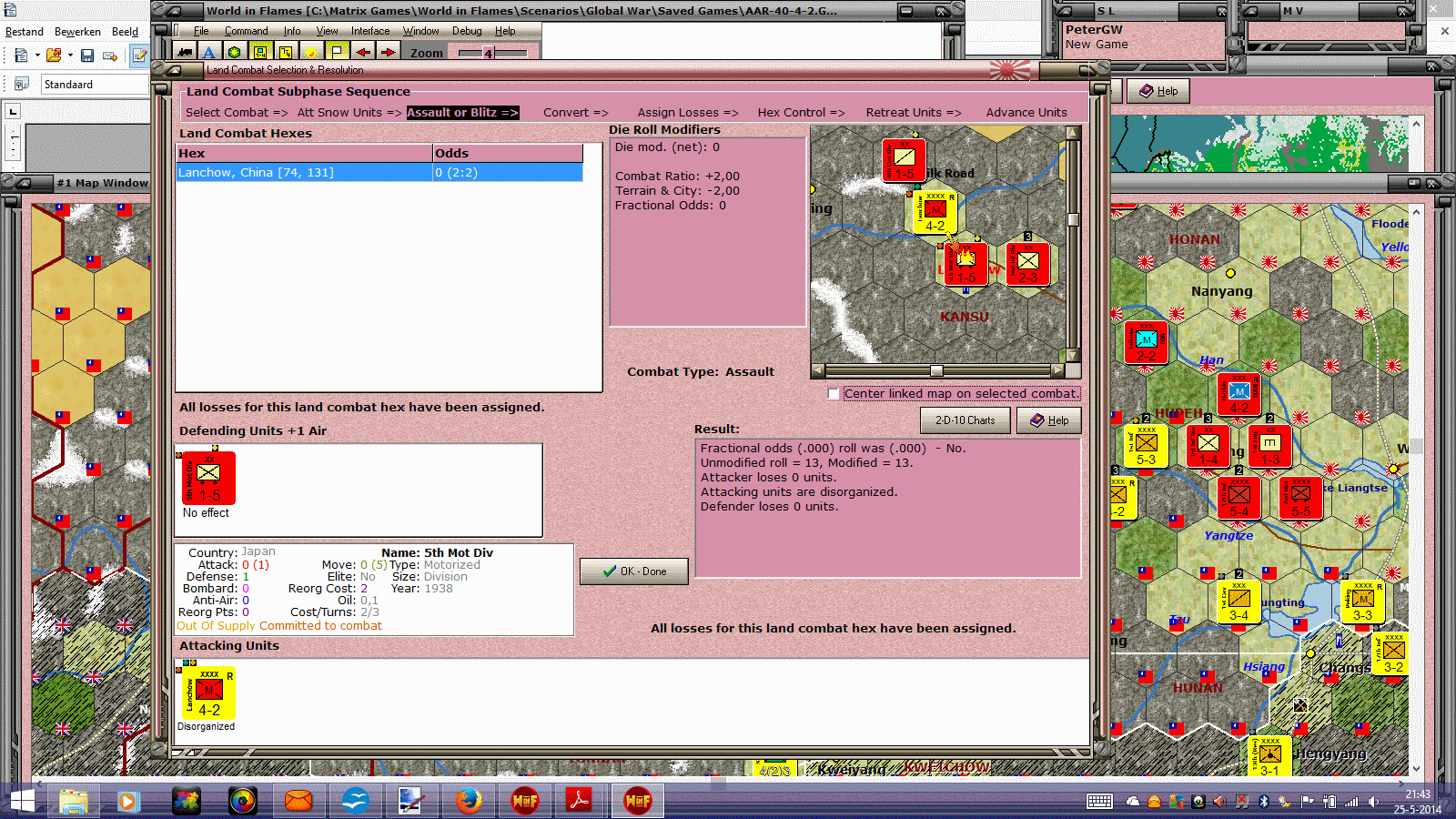Open the folder icon dropdown arrow

(70, 56)
